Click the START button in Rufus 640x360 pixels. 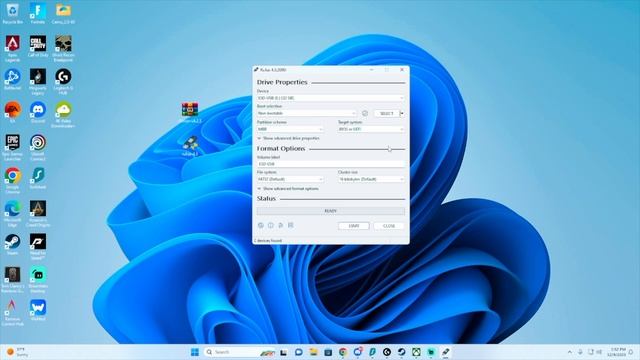point(354,226)
